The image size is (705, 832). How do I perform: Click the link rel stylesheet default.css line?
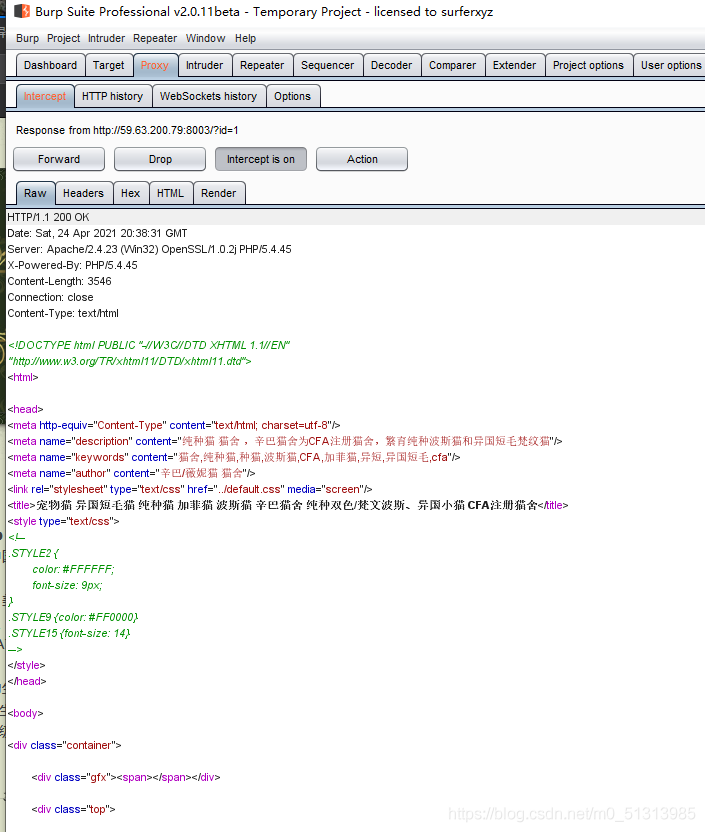pyautogui.click(x=190, y=489)
